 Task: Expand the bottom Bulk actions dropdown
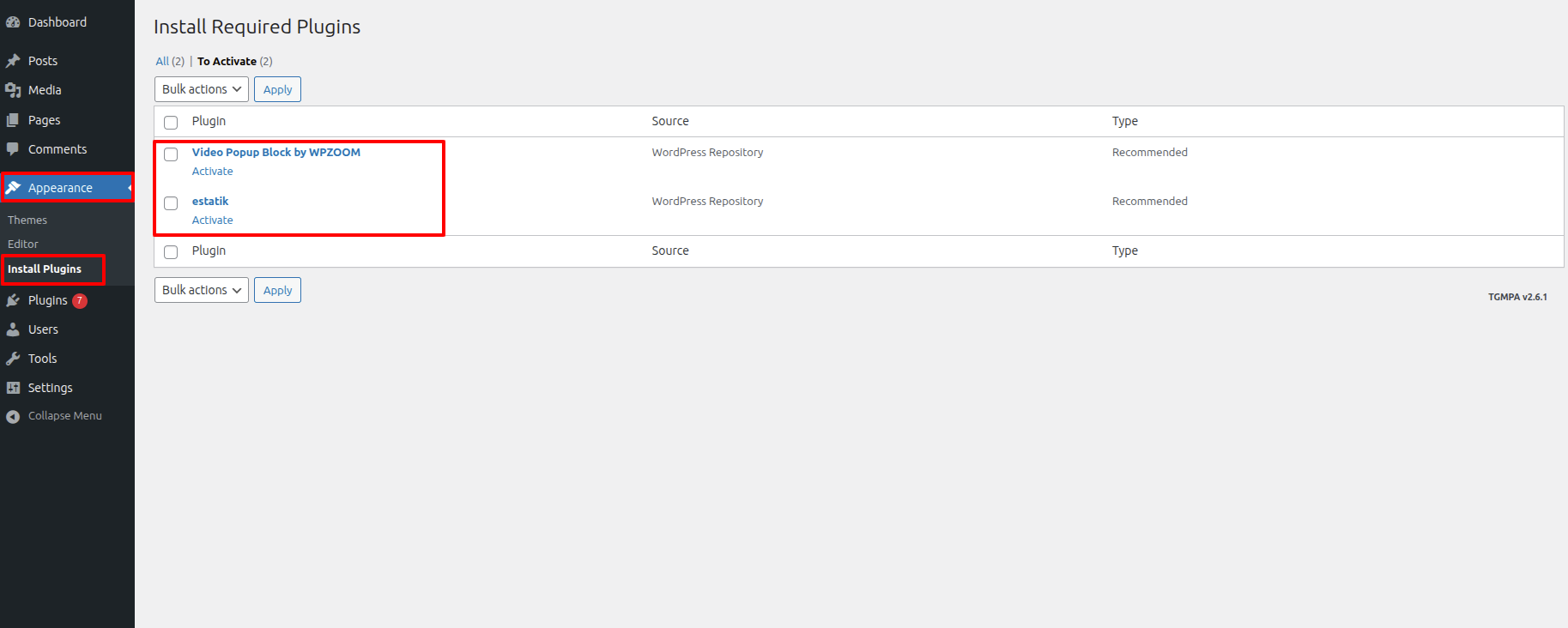201,290
